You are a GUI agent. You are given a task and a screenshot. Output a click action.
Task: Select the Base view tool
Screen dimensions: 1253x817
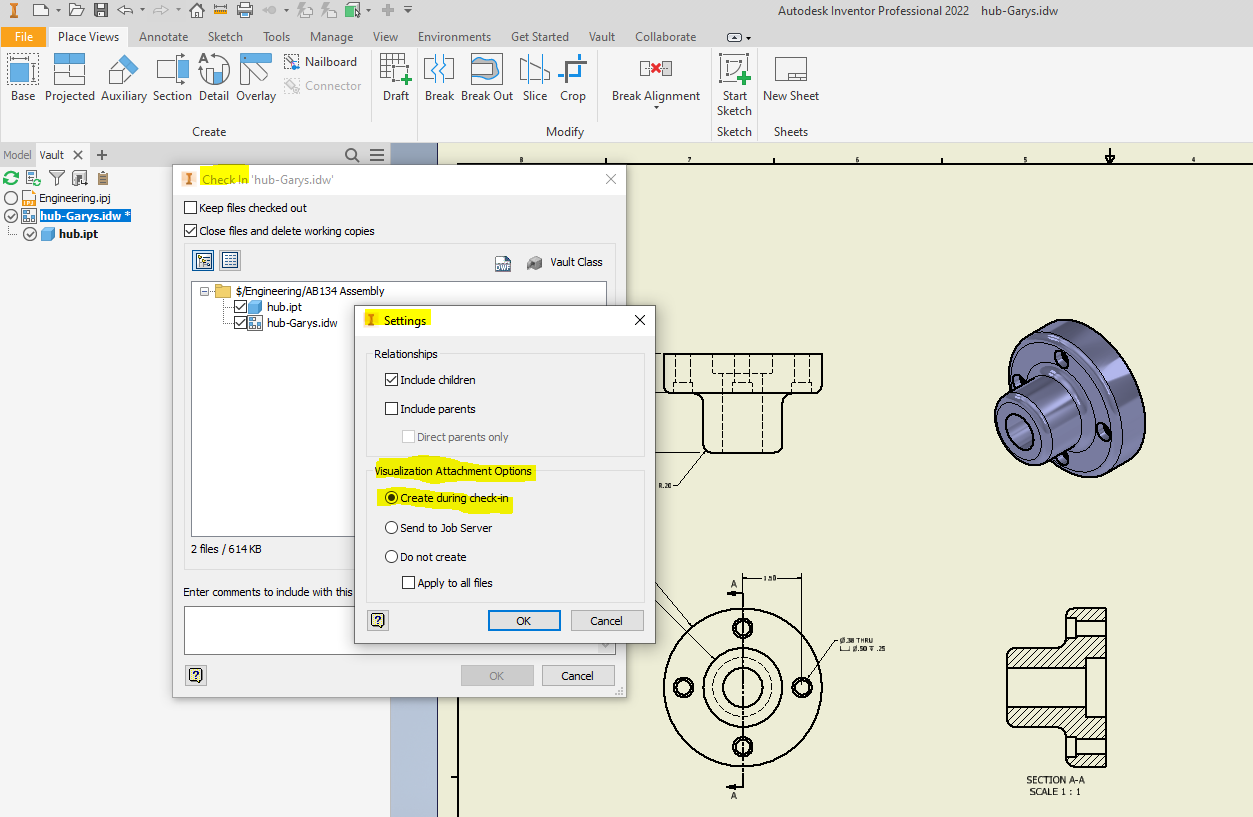click(x=23, y=78)
